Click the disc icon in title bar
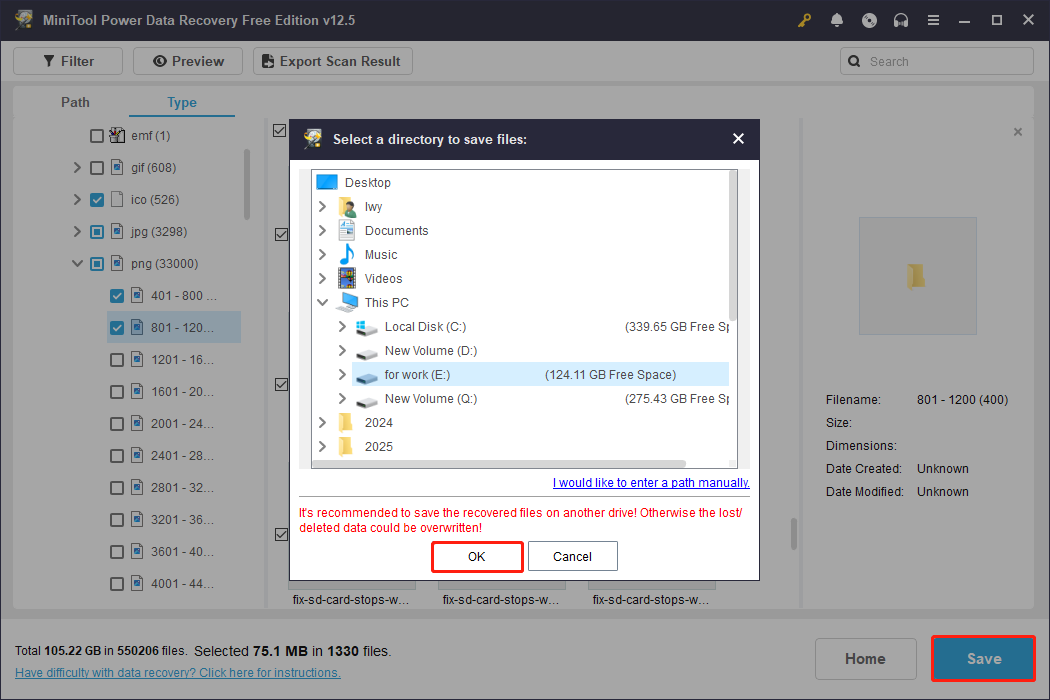Image resolution: width=1050 pixels, height=700 pixels. 869,20
